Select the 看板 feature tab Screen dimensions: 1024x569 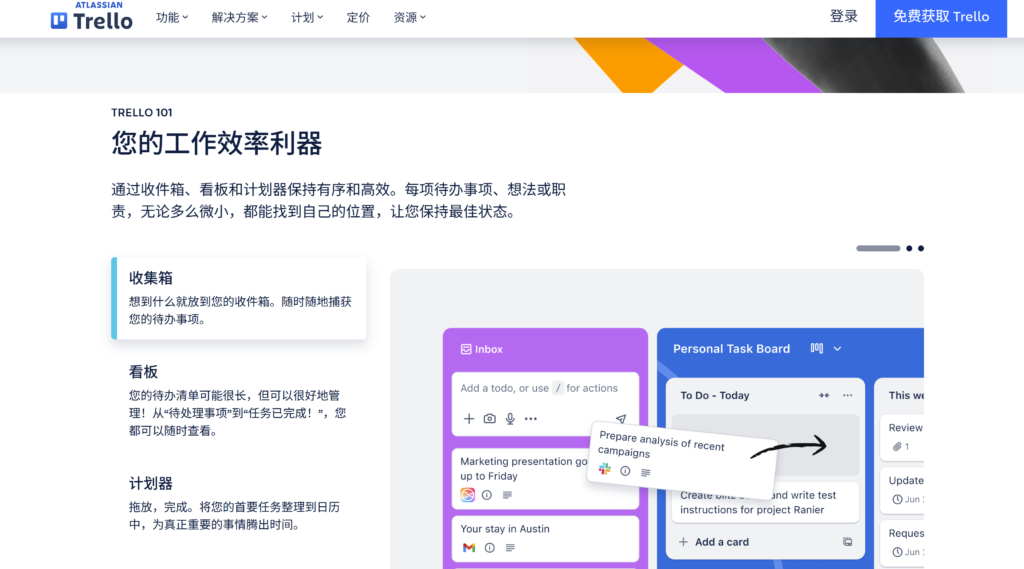tap(239, 400)
